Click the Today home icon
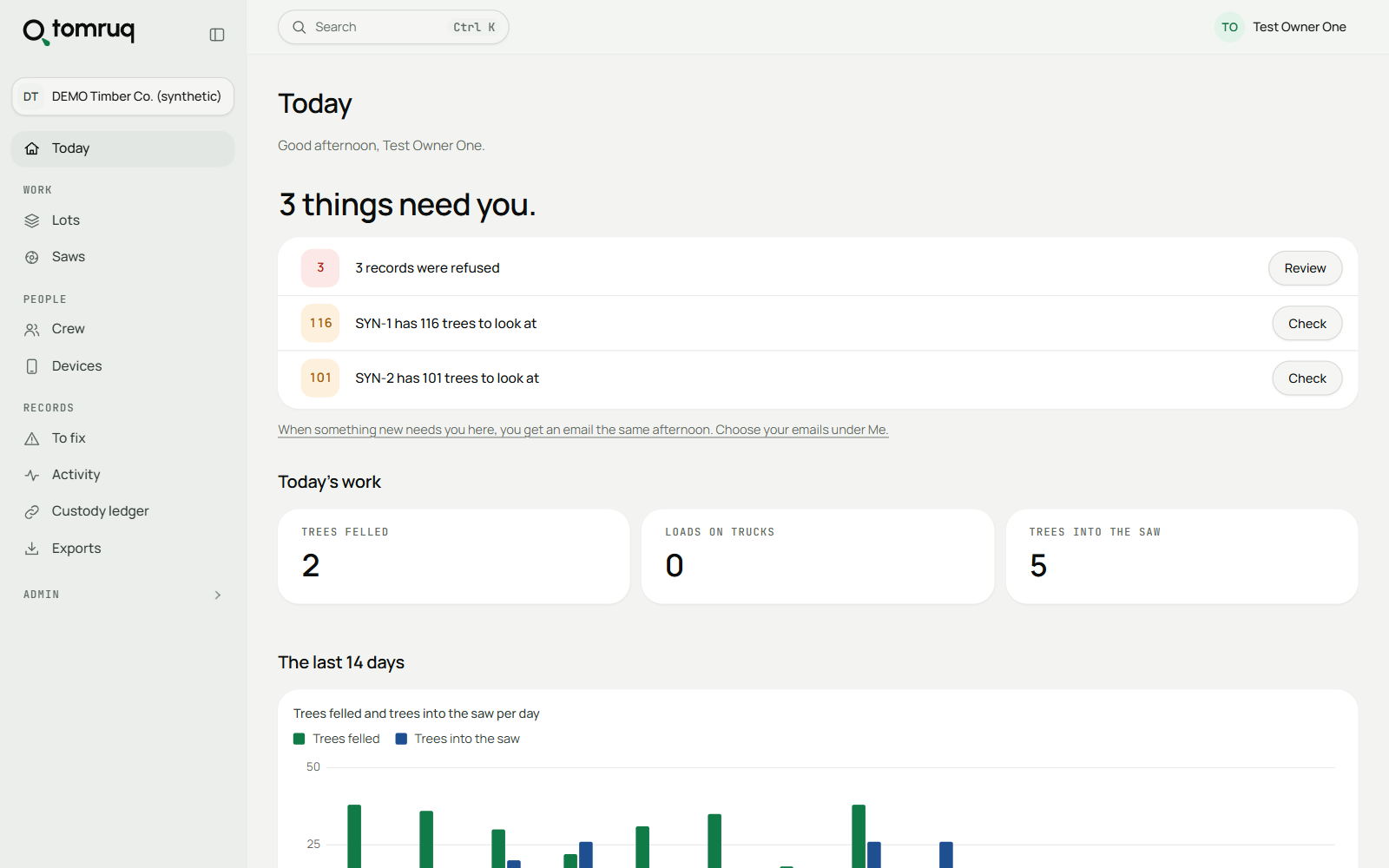The image size is (1389, 868). tap(32, 148)
